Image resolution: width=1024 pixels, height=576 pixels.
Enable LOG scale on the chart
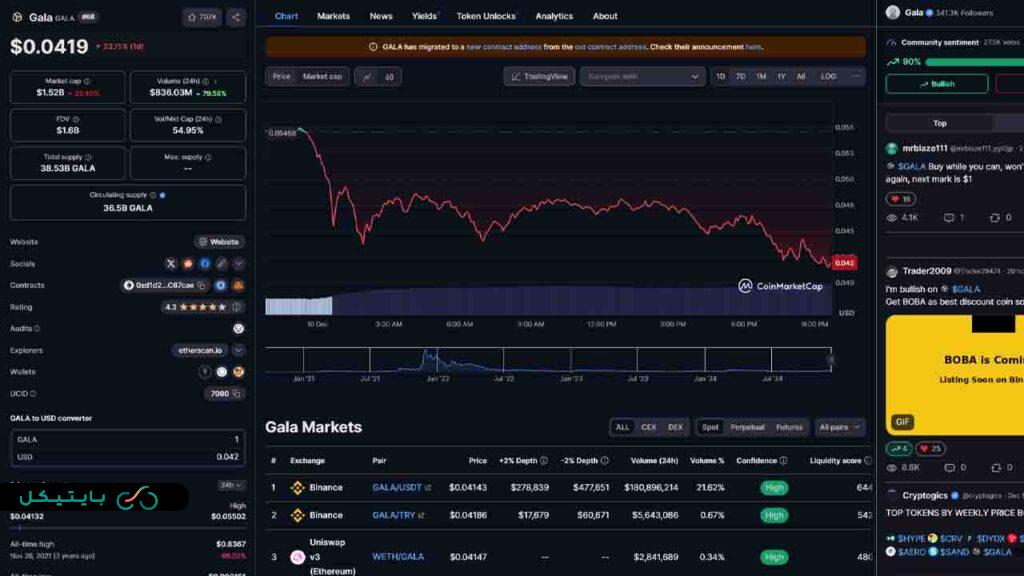[x=828, y=76]
